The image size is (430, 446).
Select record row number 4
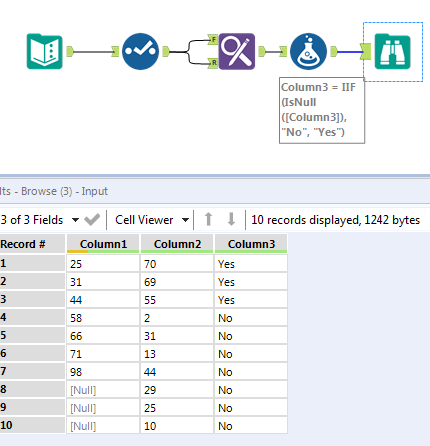point(32,318)
